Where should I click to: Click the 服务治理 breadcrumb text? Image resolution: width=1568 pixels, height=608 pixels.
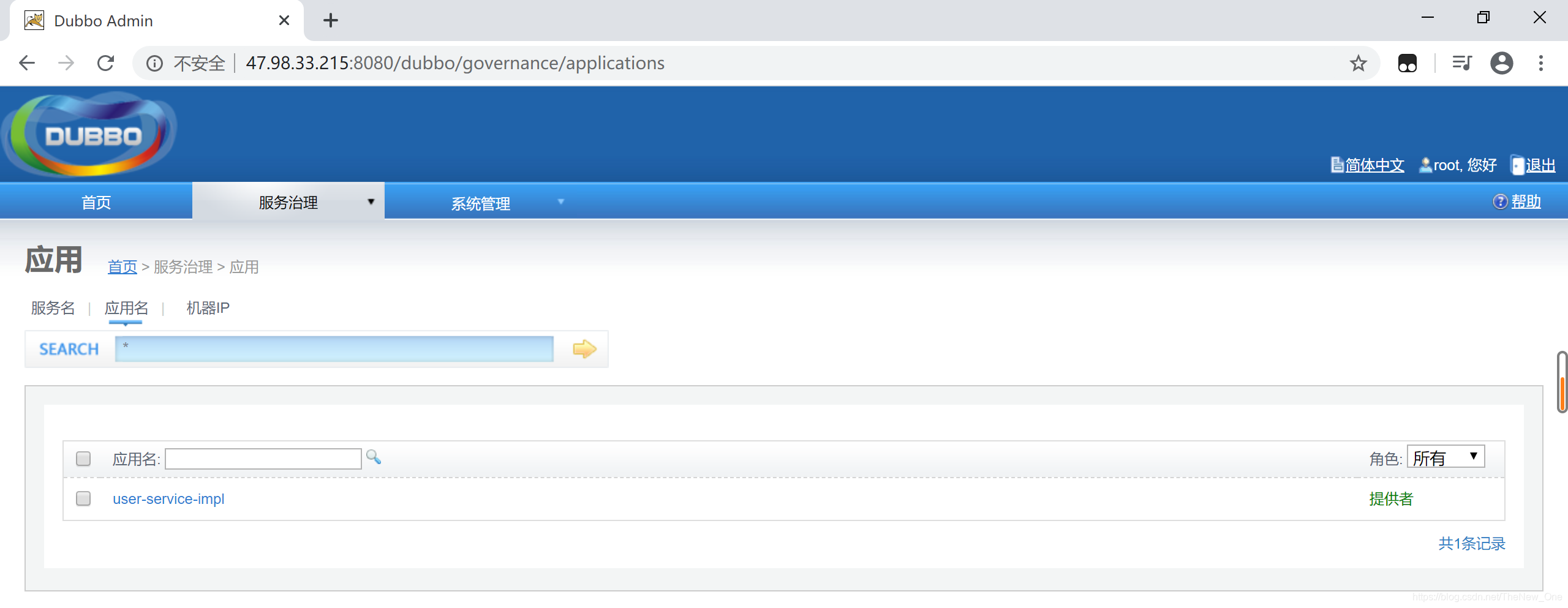coord(183,267)
